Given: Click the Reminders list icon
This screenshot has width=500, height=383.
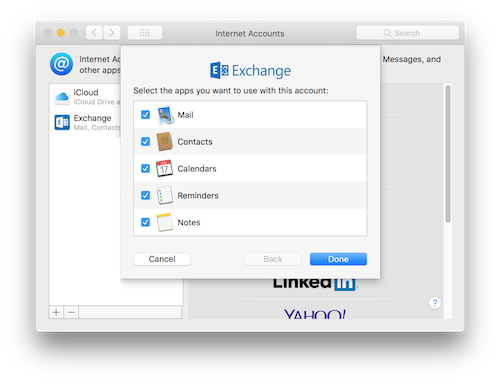Looking at the screenshot, I should [x=165, y=195].
